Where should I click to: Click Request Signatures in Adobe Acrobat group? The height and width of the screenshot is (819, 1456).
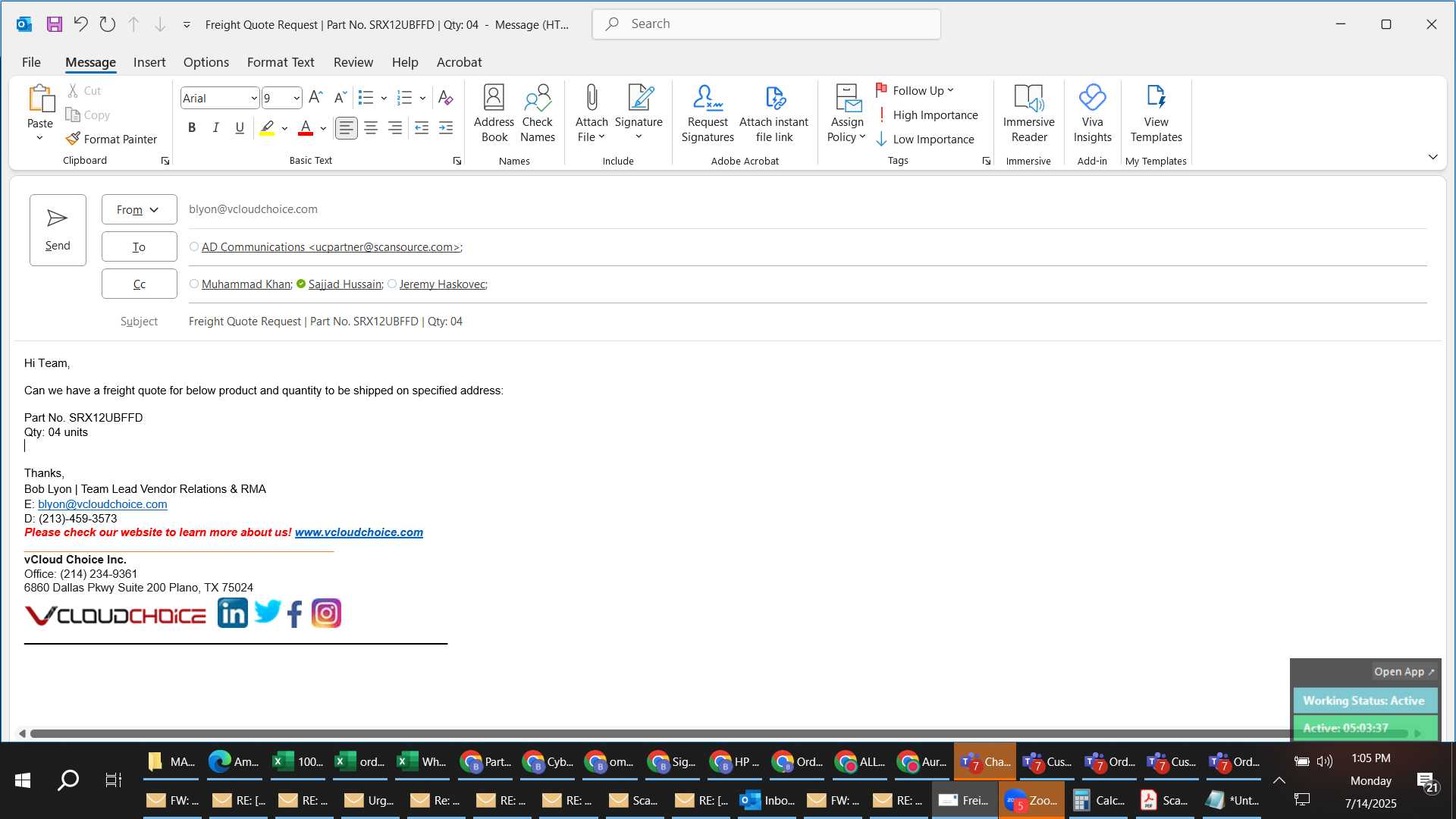[708, 114]
